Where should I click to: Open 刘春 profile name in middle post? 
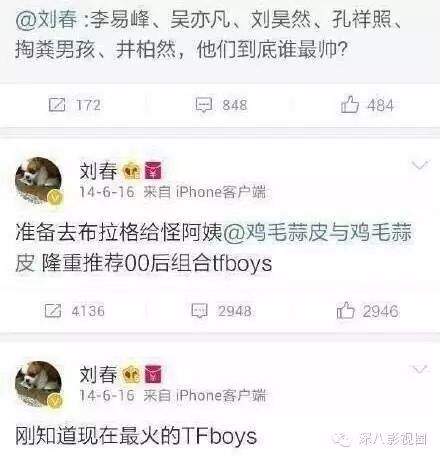pyautogui.click(x=98, y=171)
